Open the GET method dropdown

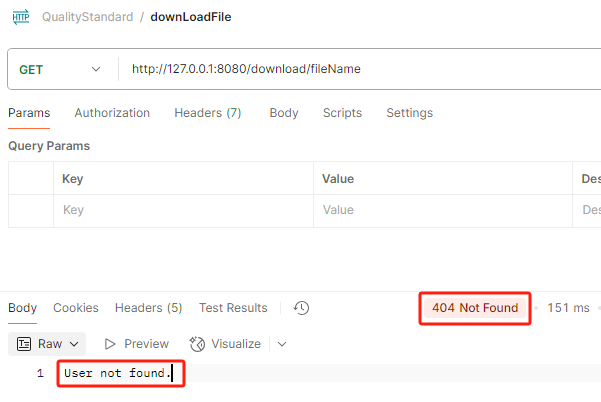click(60, 69)
